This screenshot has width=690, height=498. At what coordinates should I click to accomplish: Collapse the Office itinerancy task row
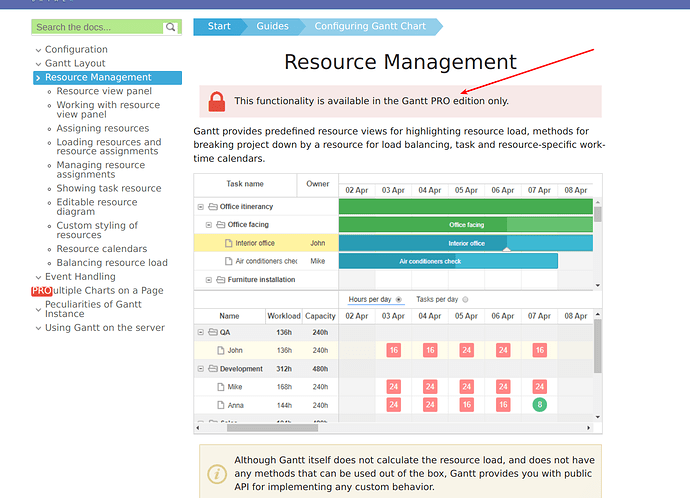coord(201,207)
